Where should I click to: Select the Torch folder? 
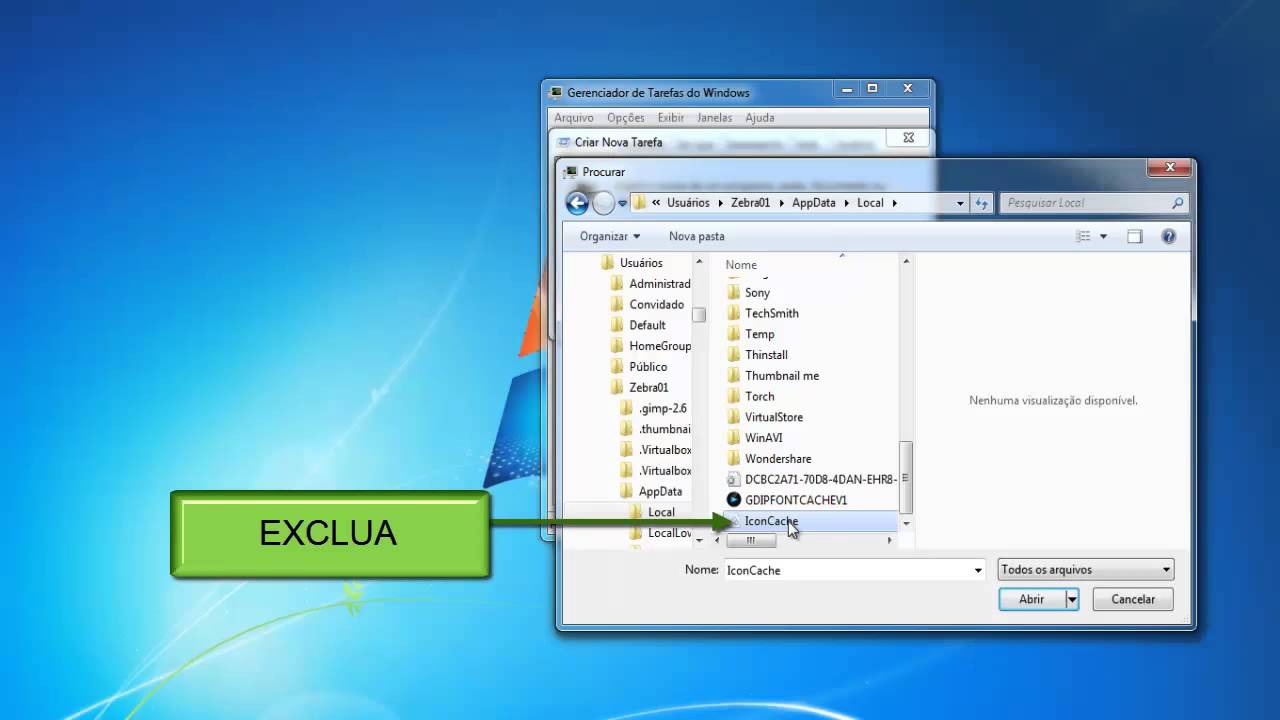(x=759, y=397)
